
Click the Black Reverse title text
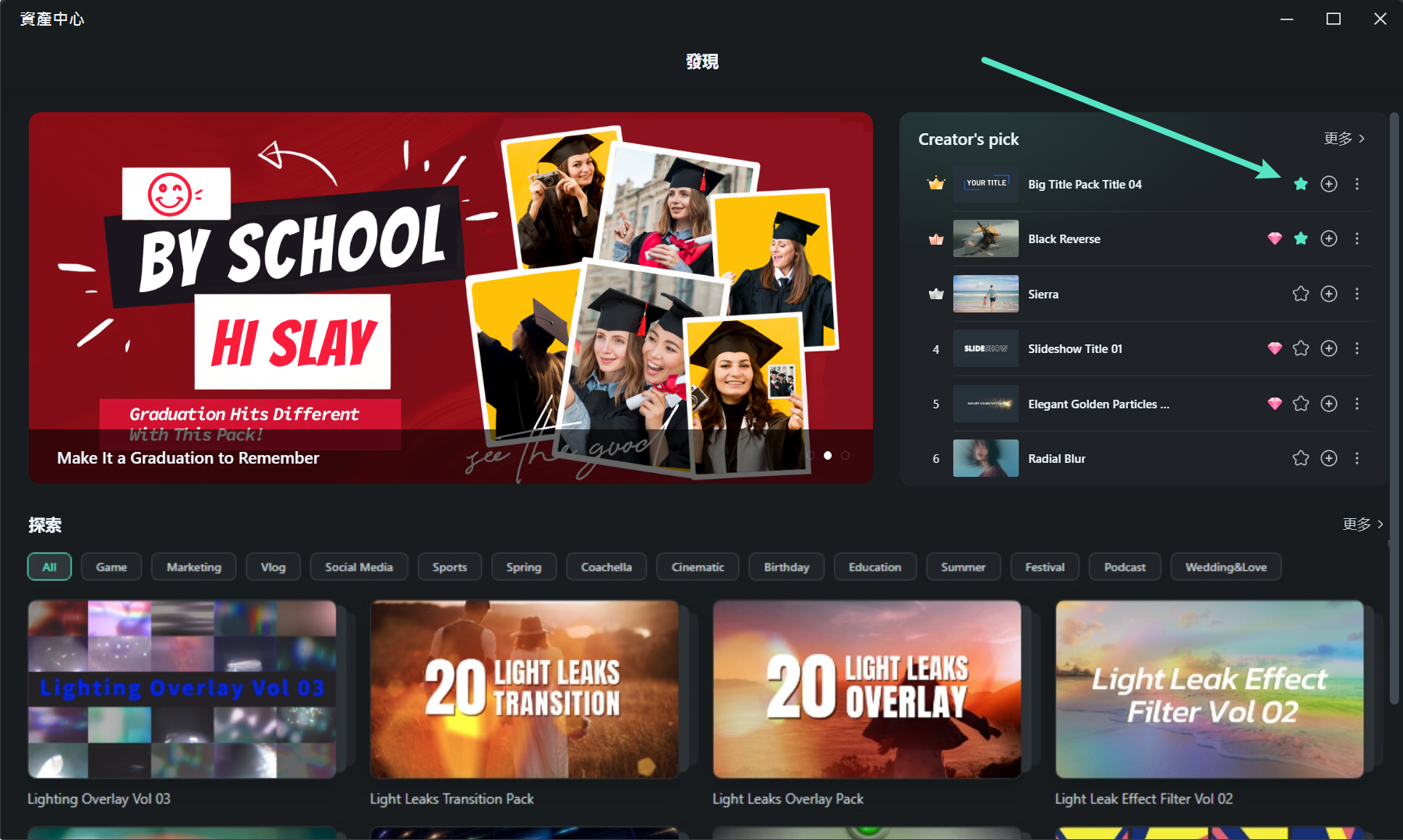1064,239
